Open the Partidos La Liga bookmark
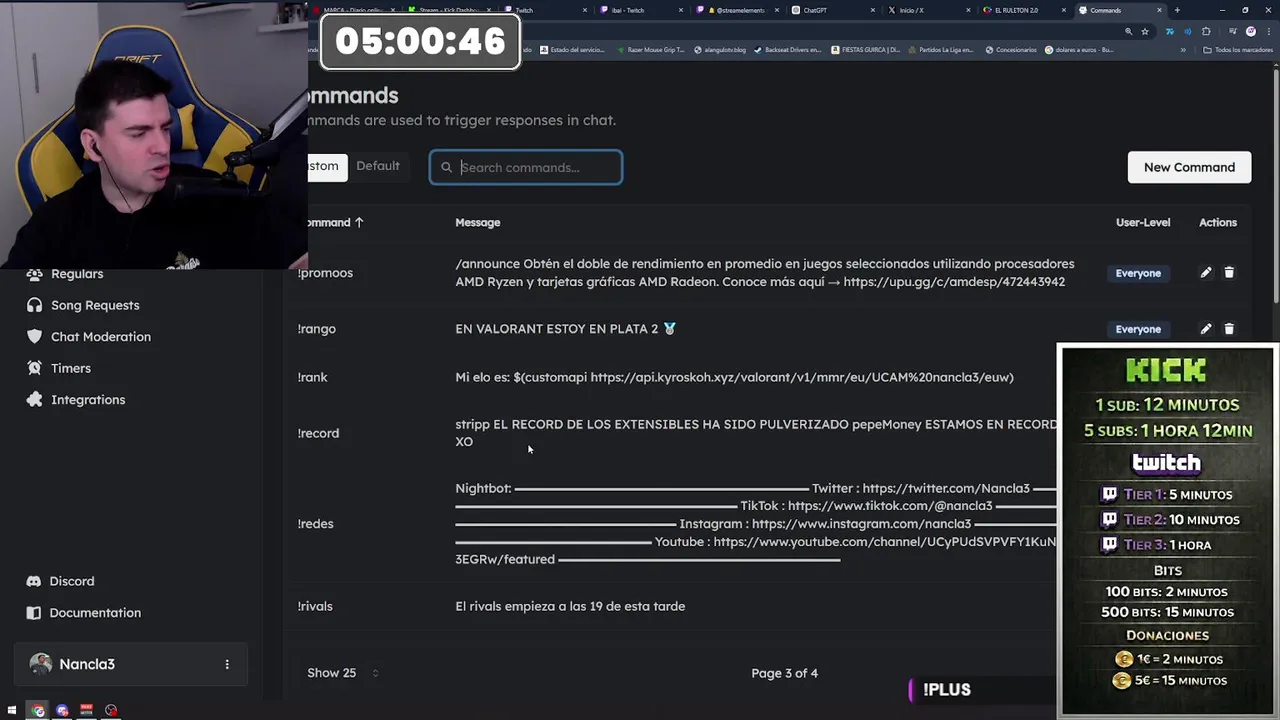 [941, 50]
